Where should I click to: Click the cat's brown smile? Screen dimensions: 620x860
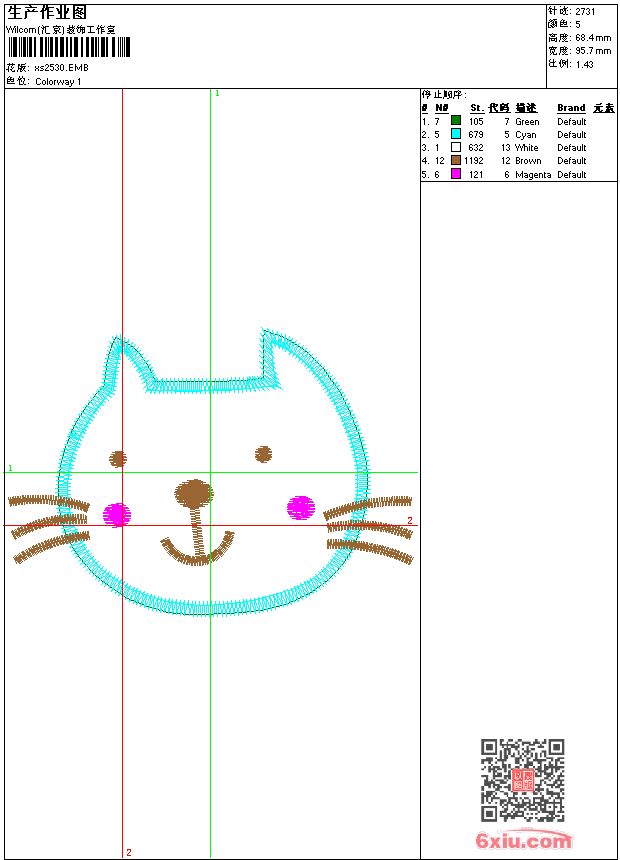[198, 550]
